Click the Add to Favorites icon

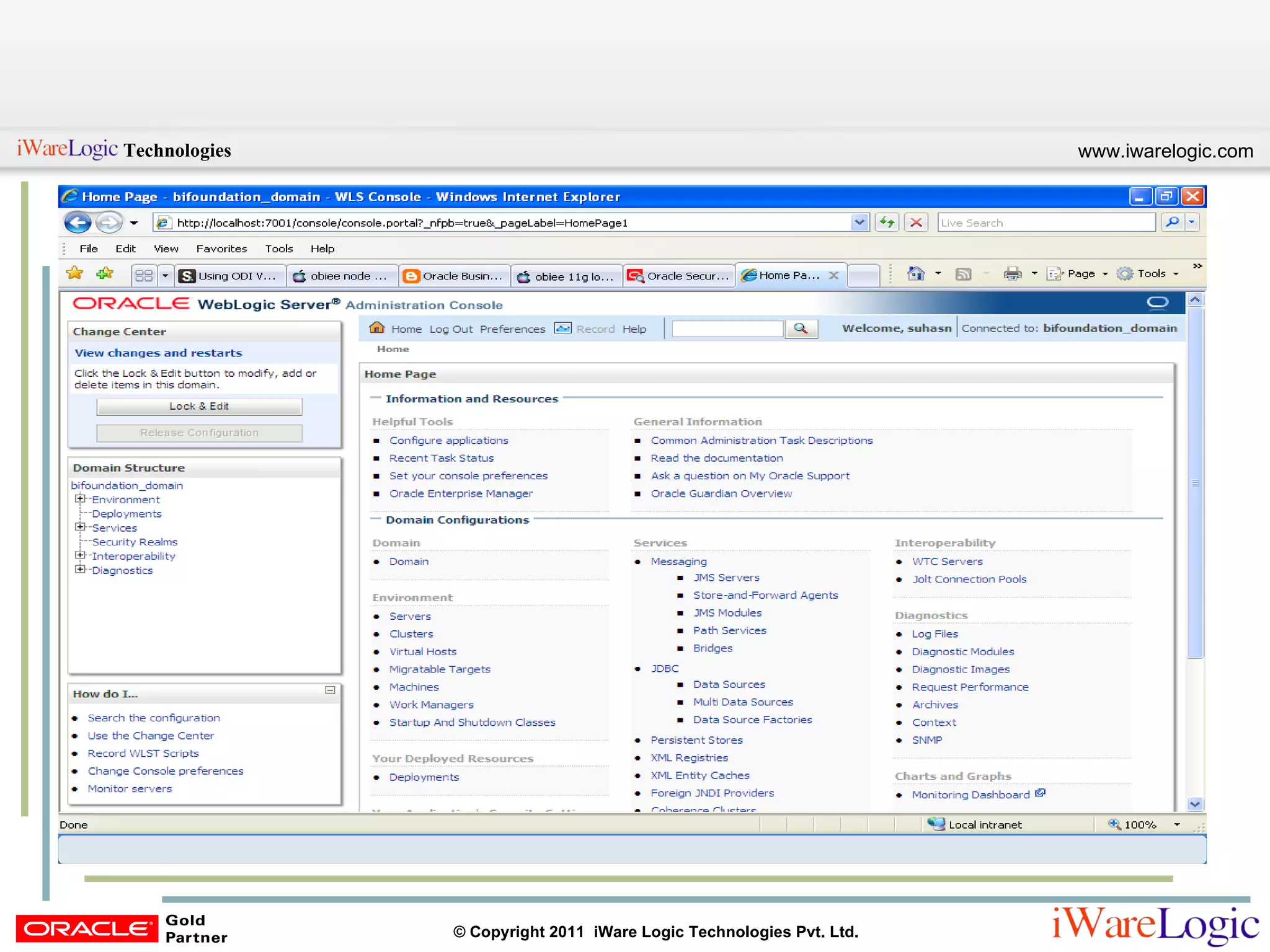point(105,274)
